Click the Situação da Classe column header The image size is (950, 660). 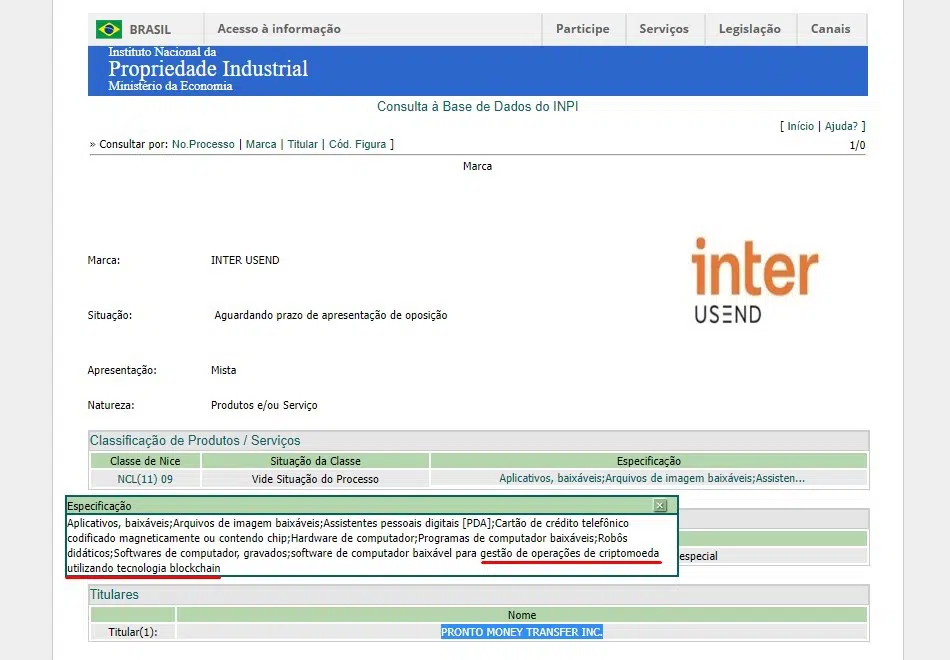point(315,461)
